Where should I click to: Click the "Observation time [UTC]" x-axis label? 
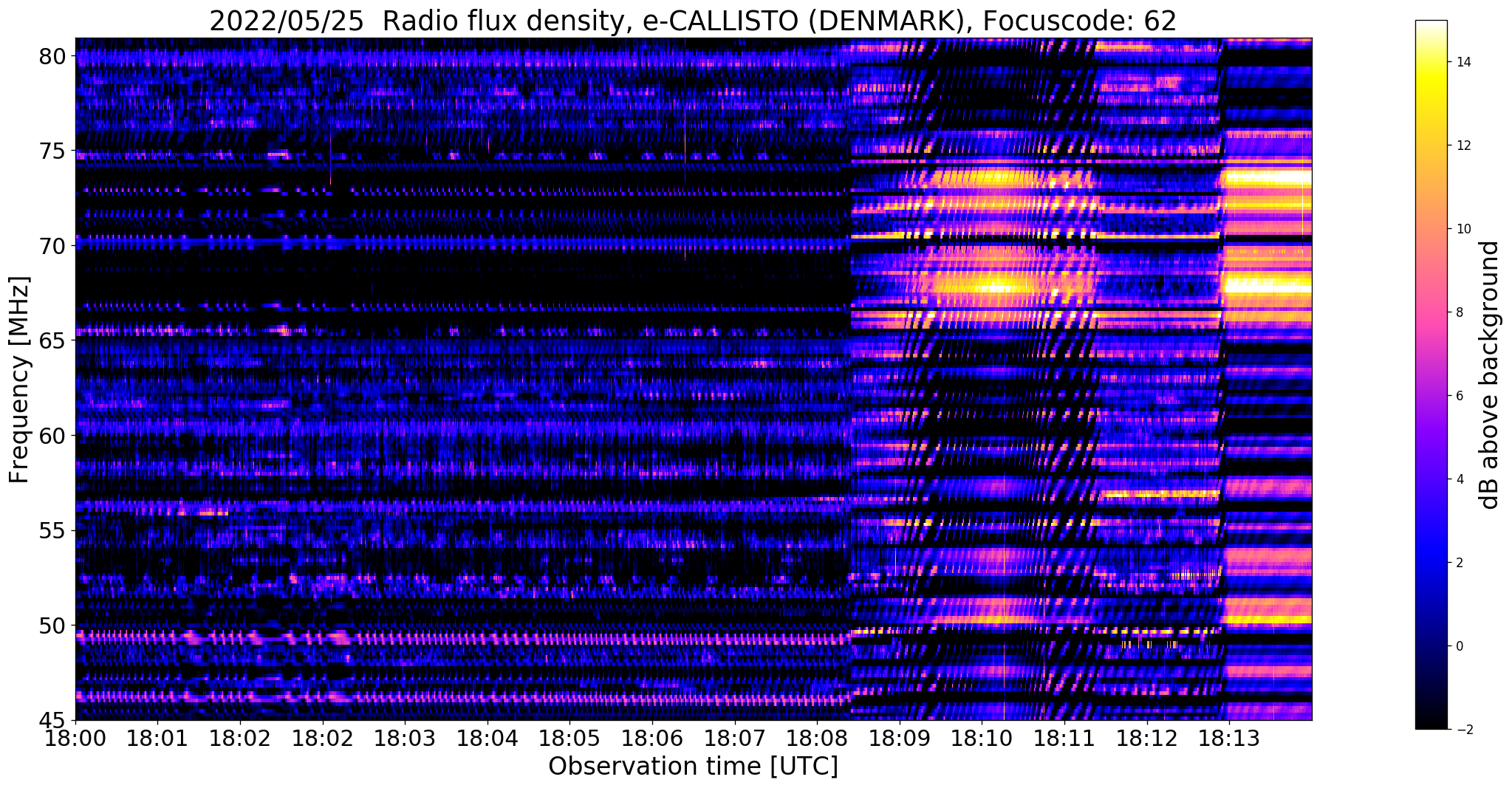693,767
